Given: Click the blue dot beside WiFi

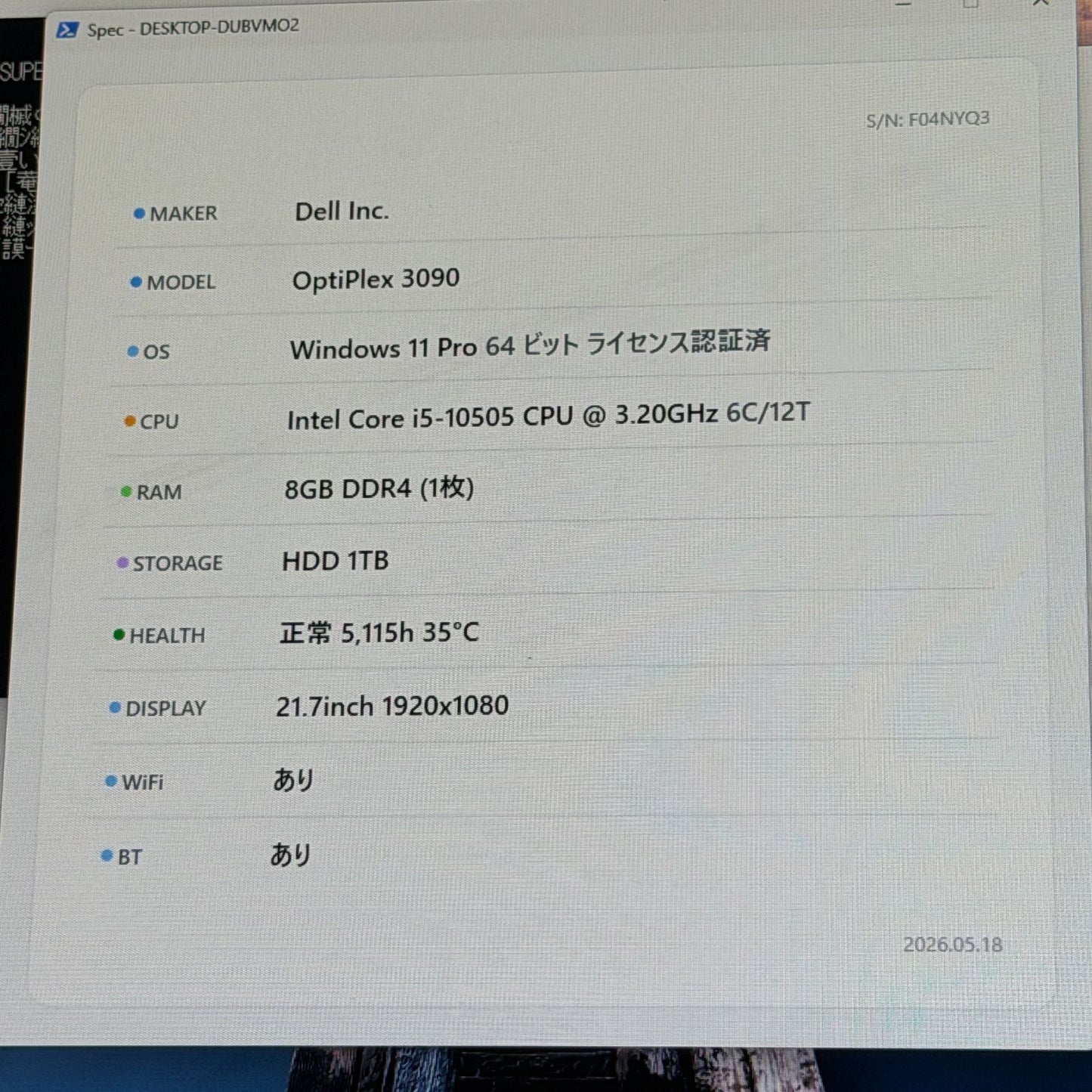Looking at the screenshot, I should 111,781.
